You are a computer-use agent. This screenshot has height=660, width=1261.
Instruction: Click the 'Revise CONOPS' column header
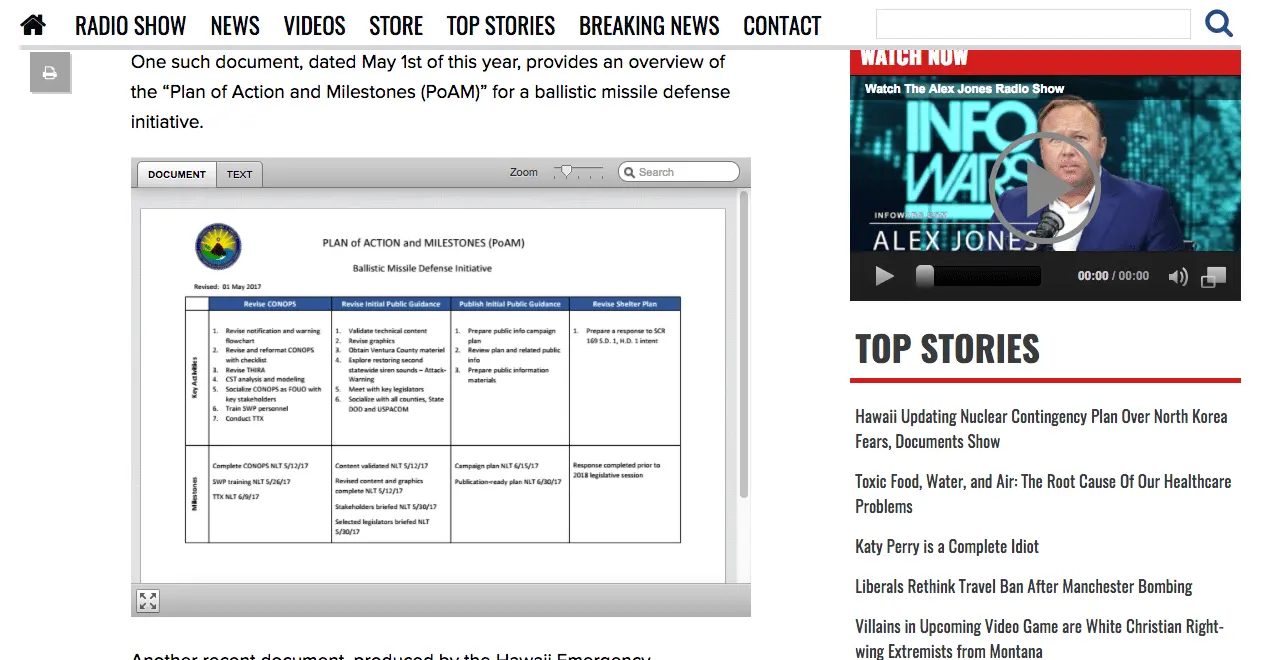click(x=270, y=304)
